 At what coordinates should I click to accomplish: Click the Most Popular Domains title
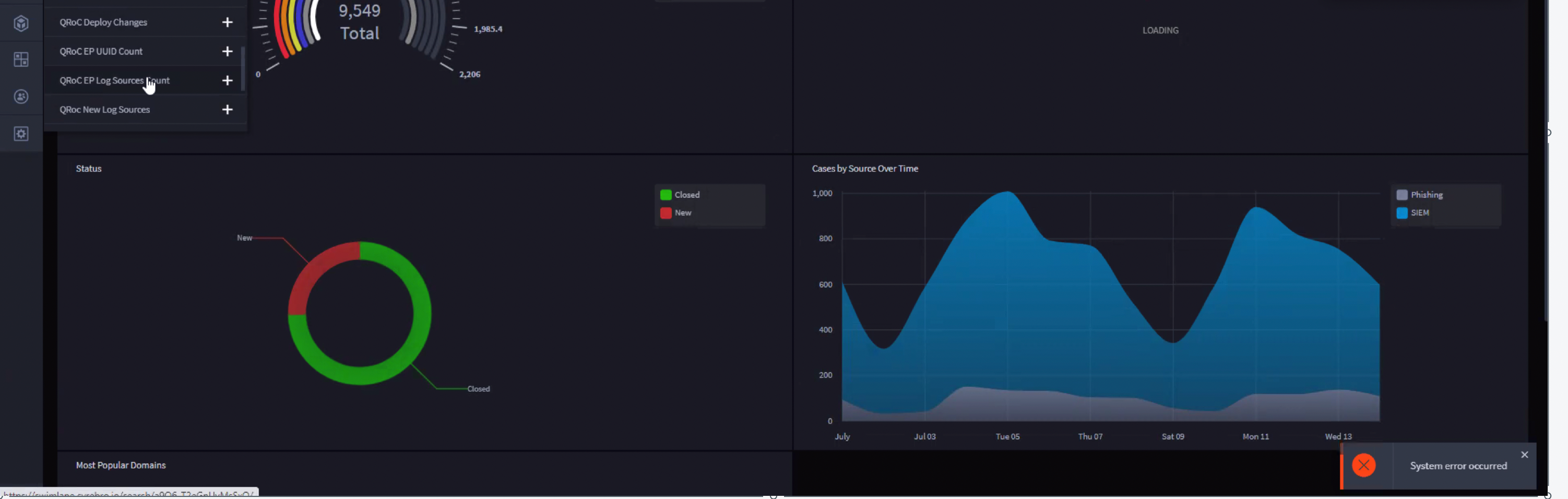click(121, 466)
